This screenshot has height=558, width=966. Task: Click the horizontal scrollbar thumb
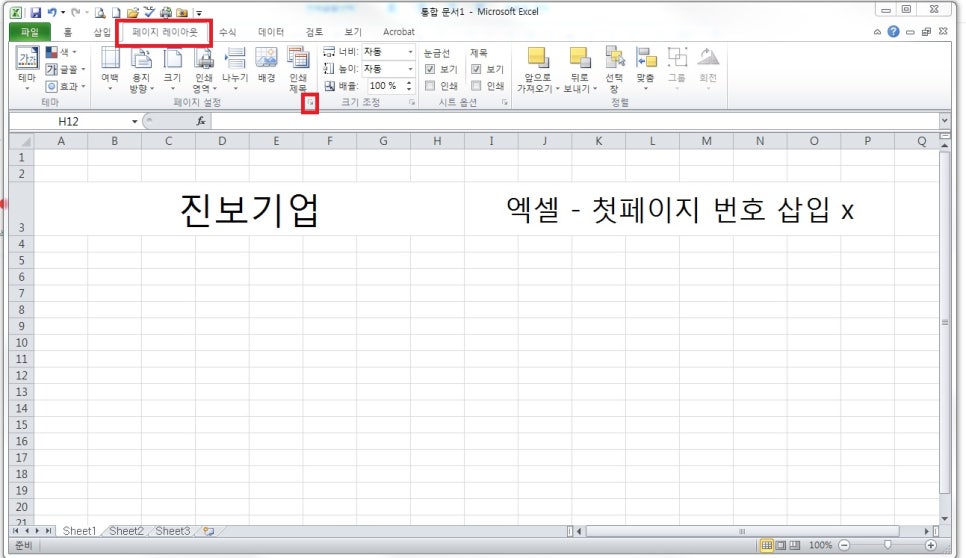click(742, 531)
